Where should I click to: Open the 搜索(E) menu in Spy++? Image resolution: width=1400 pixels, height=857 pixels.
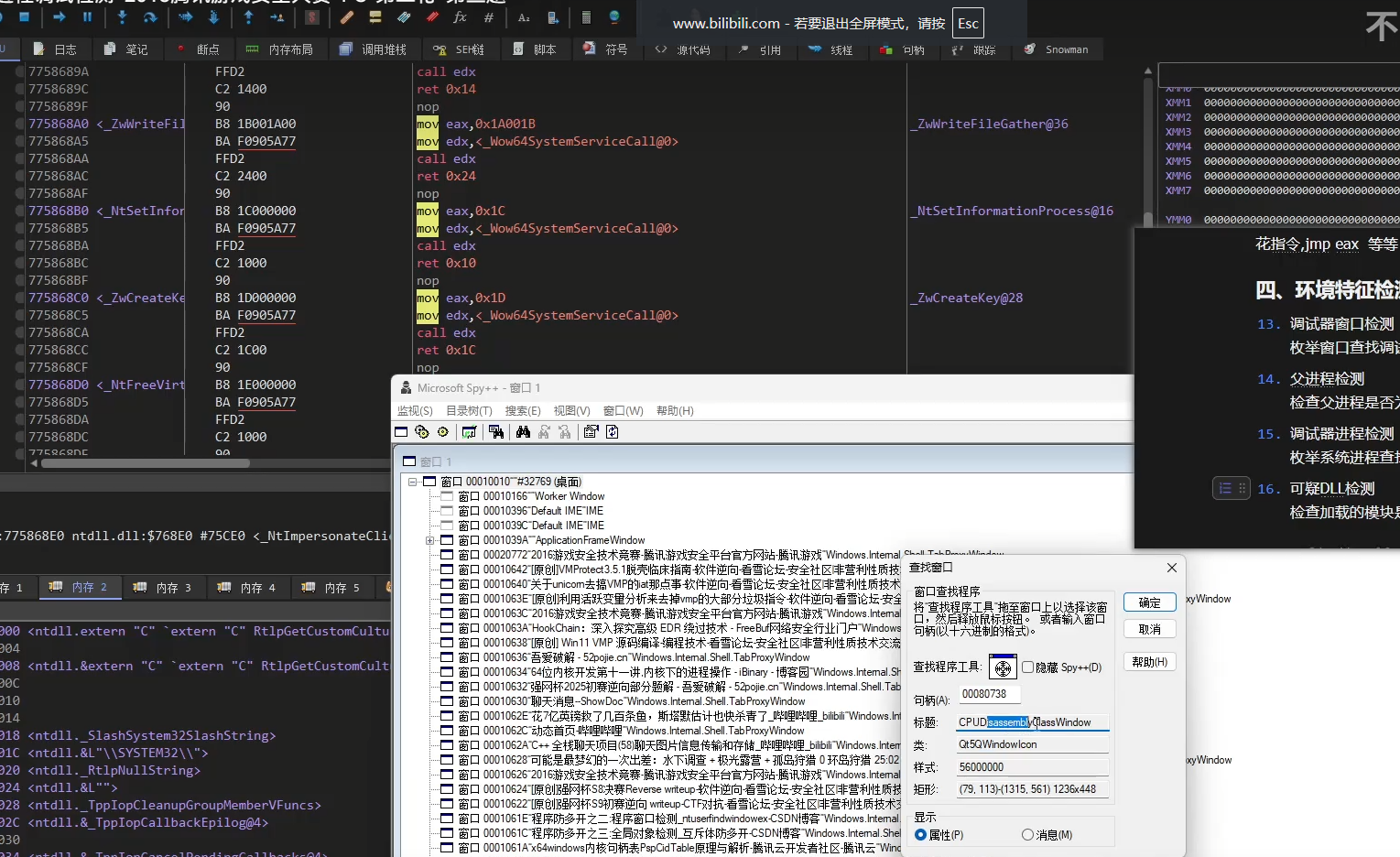522,411
